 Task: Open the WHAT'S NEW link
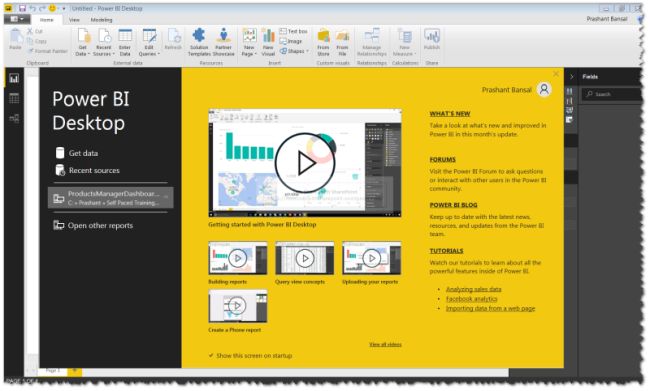450,114
